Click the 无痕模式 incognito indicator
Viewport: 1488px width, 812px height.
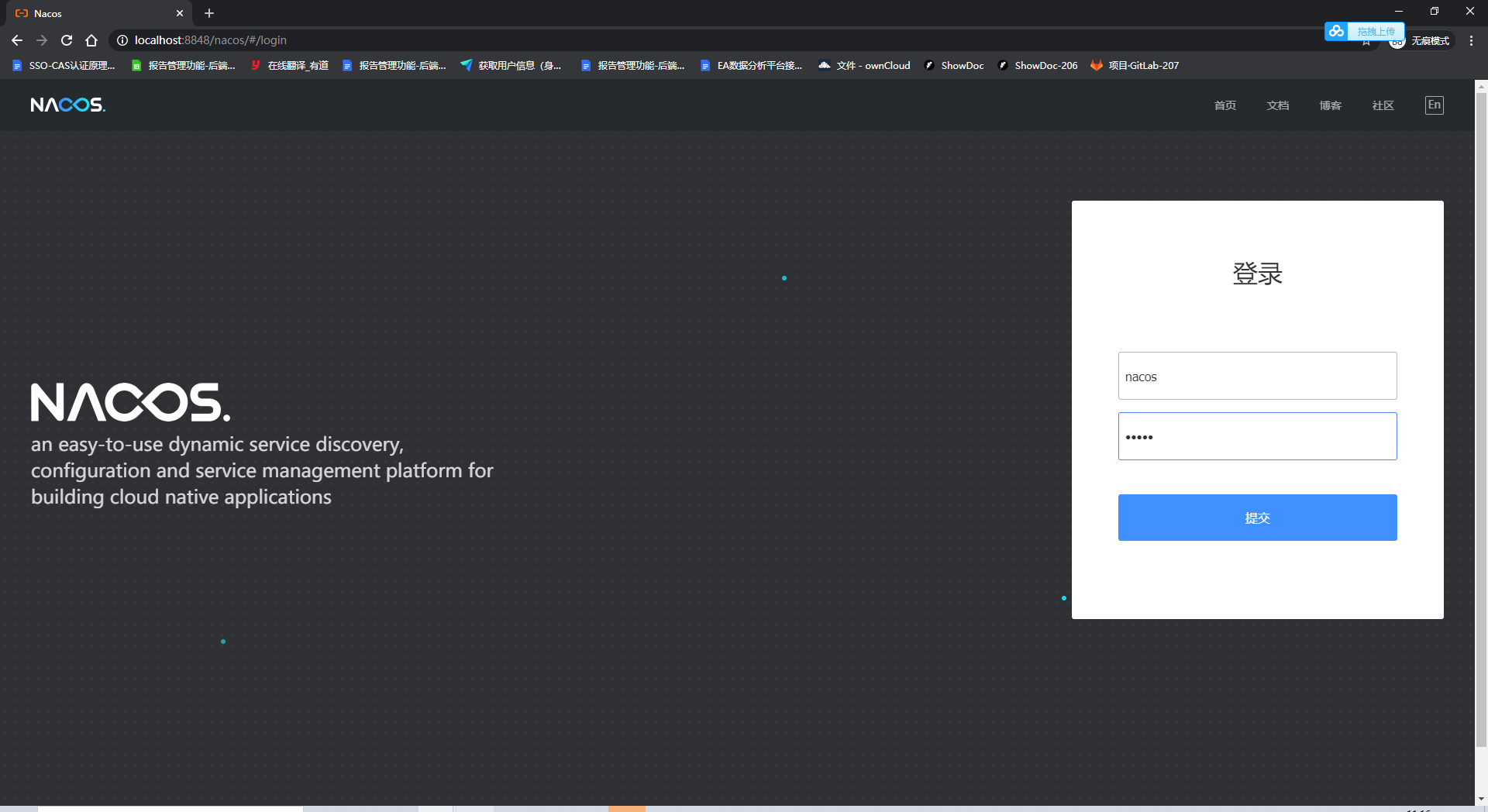pyautogui.click(x=1421, y=41)
